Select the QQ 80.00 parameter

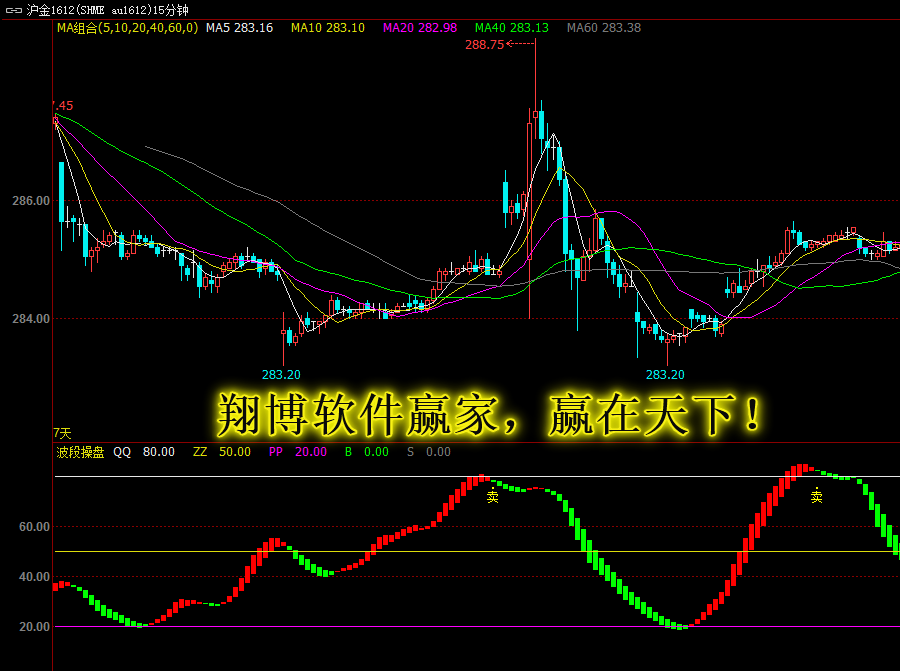coord(144,452)
